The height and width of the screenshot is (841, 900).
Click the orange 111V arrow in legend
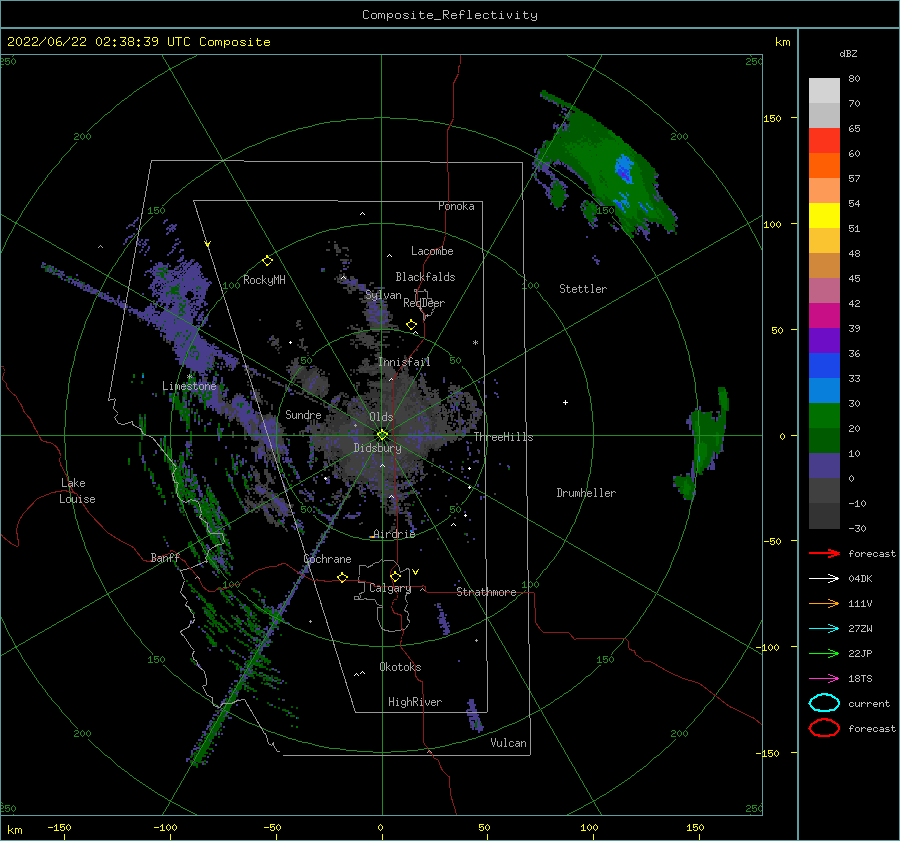(x=824, y=603)
